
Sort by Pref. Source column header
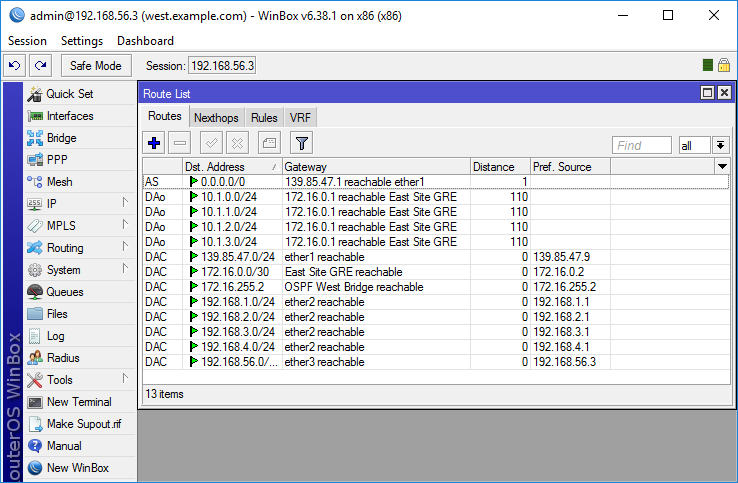(570, 167)
